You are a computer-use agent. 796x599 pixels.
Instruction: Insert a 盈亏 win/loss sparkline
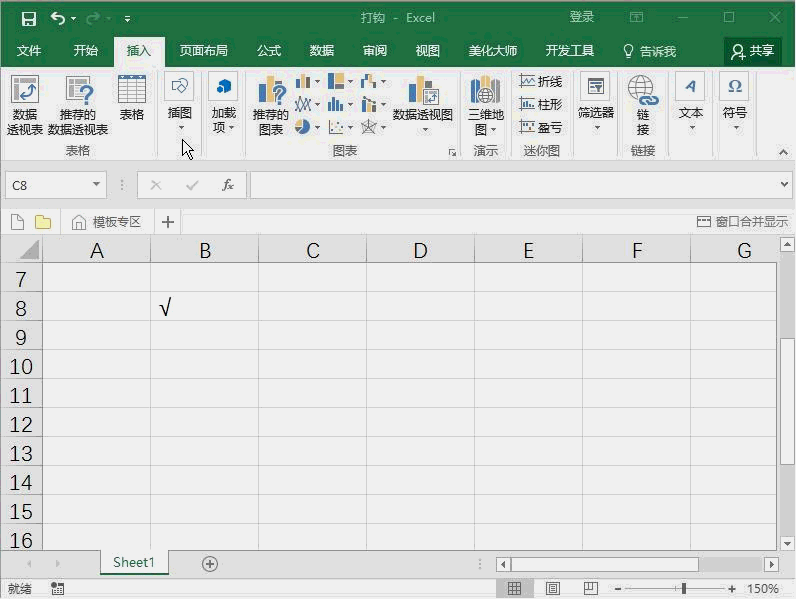pyautogui.click(x=541, y=127)
